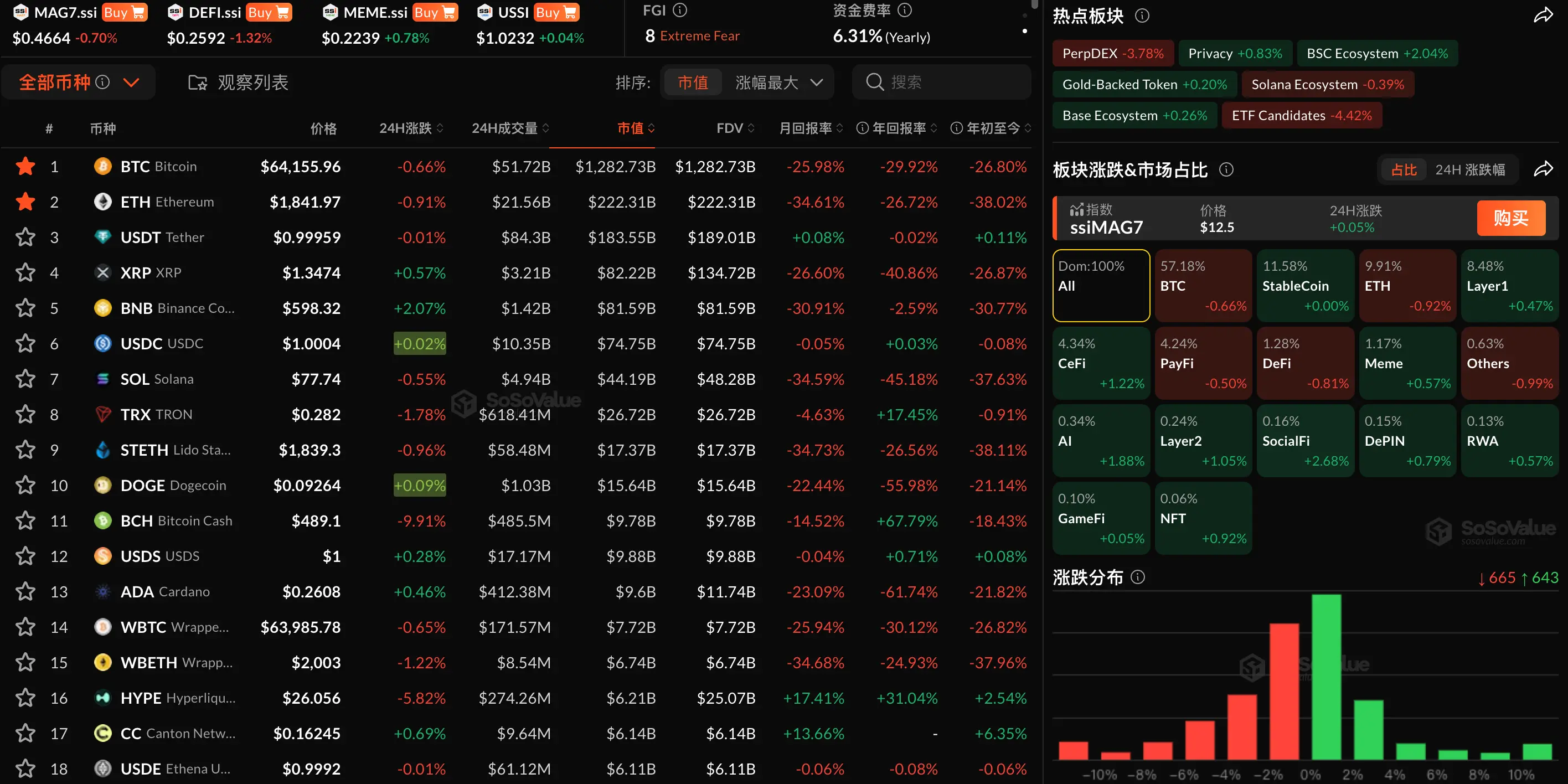Select the StableCoin 11.58% sector tile
Image resolution: width=1568 pixels, height=784 pixels.
click(x=1305, y=286)
